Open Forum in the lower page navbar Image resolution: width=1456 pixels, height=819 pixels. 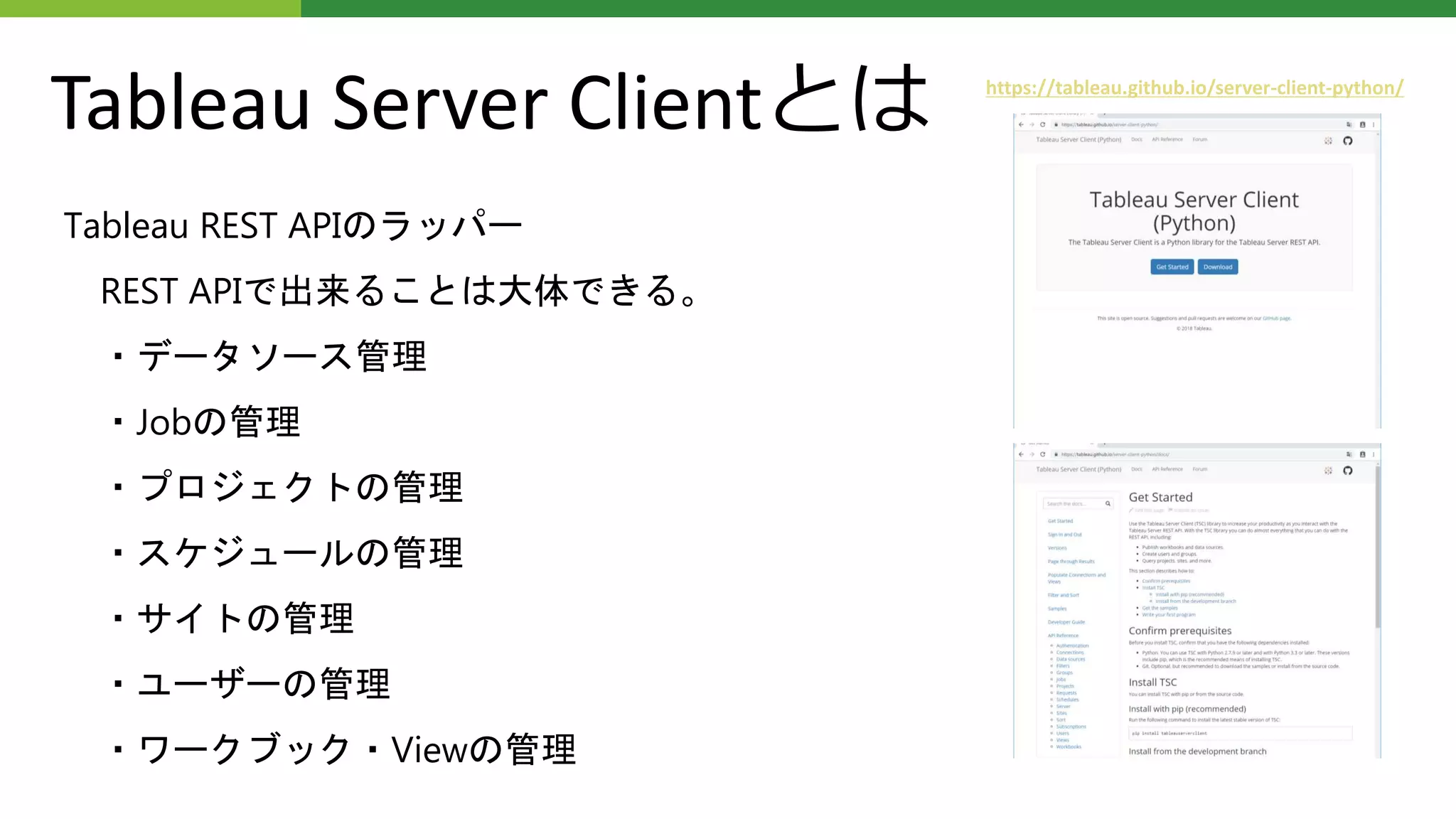1200,469
